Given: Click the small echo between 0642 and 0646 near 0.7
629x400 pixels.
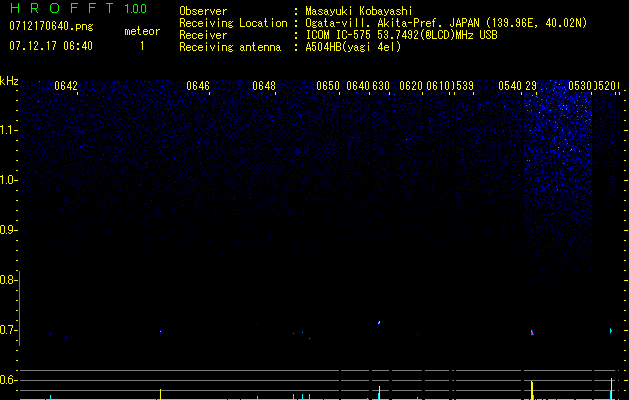Looking at the screenshot, I should pos(160,331).
